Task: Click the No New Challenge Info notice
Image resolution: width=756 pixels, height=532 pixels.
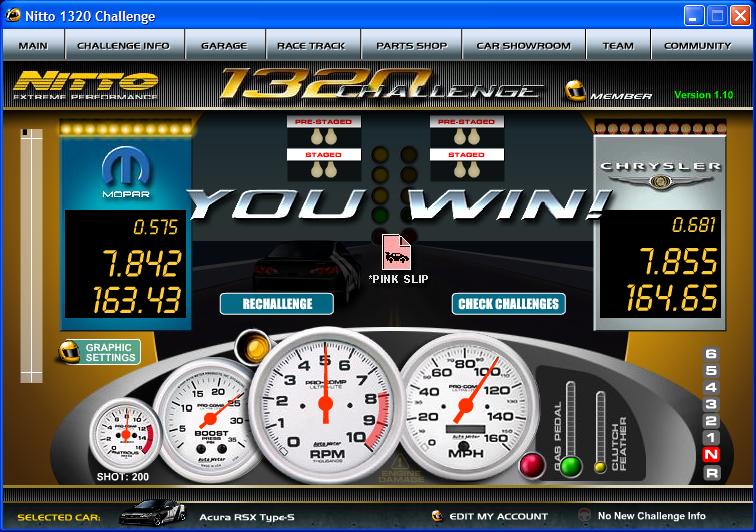Action: point(651,516)
